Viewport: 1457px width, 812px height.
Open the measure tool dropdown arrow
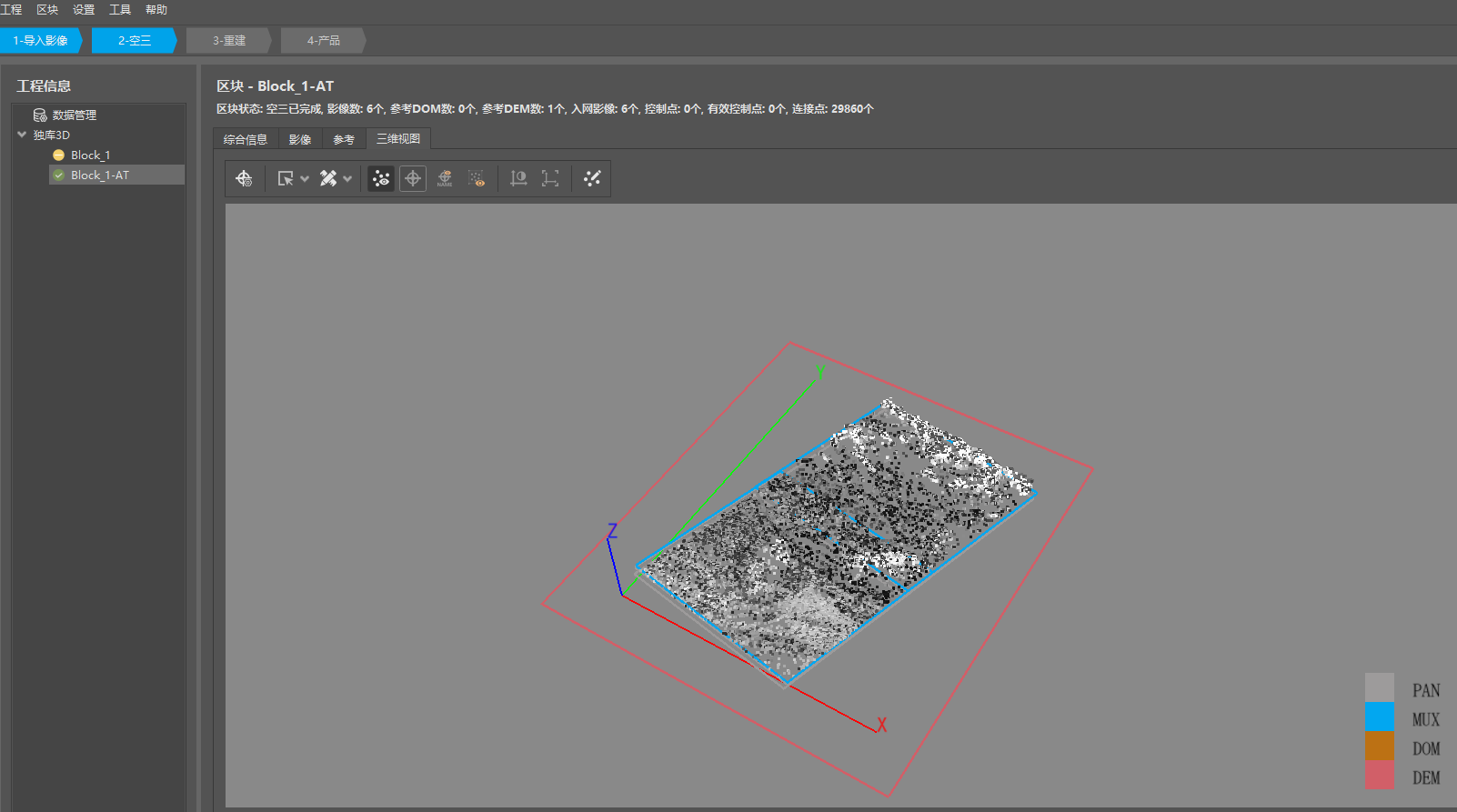(x=347, y=179)
